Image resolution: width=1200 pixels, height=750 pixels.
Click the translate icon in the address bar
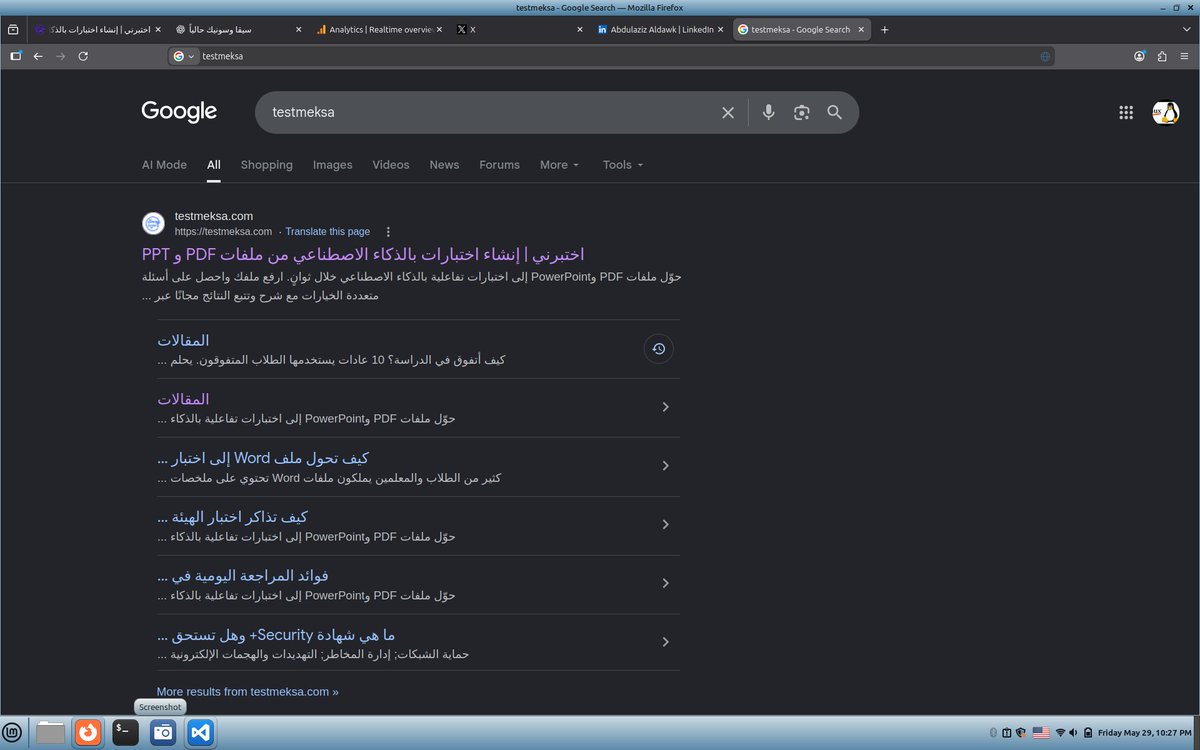click(x=1046, y=56)
